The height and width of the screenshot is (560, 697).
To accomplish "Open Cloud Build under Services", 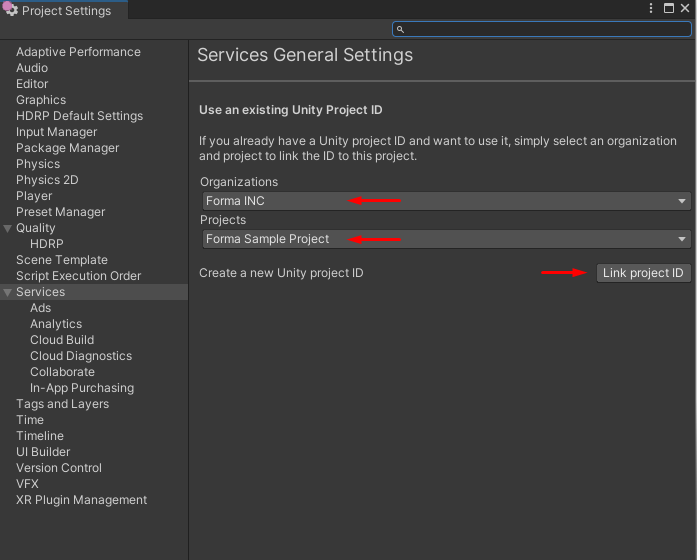I will 62,340.
